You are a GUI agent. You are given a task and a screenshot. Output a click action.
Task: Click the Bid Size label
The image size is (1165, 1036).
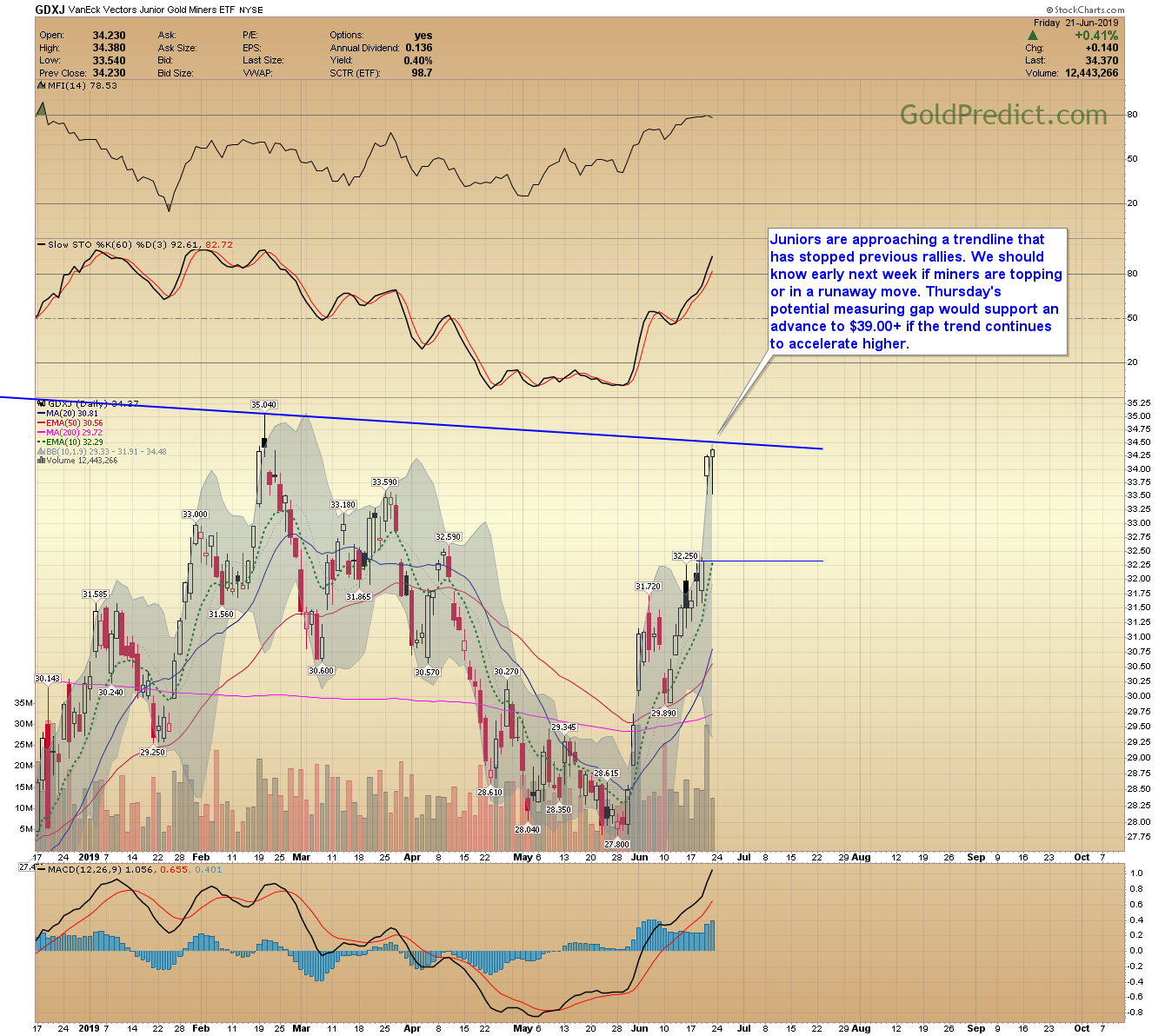(177, 73)
